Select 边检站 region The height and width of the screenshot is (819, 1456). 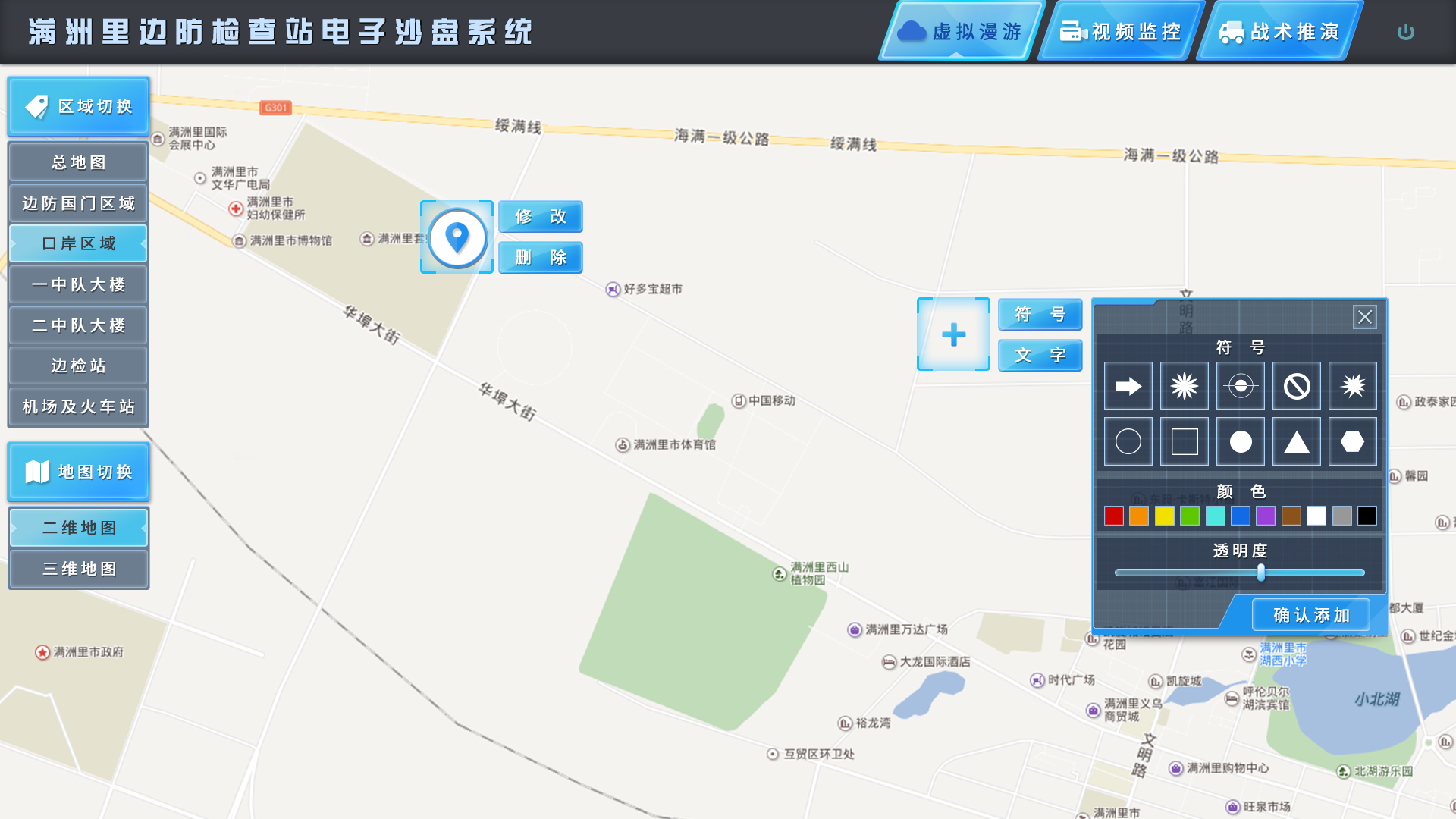tap(79, 366)
